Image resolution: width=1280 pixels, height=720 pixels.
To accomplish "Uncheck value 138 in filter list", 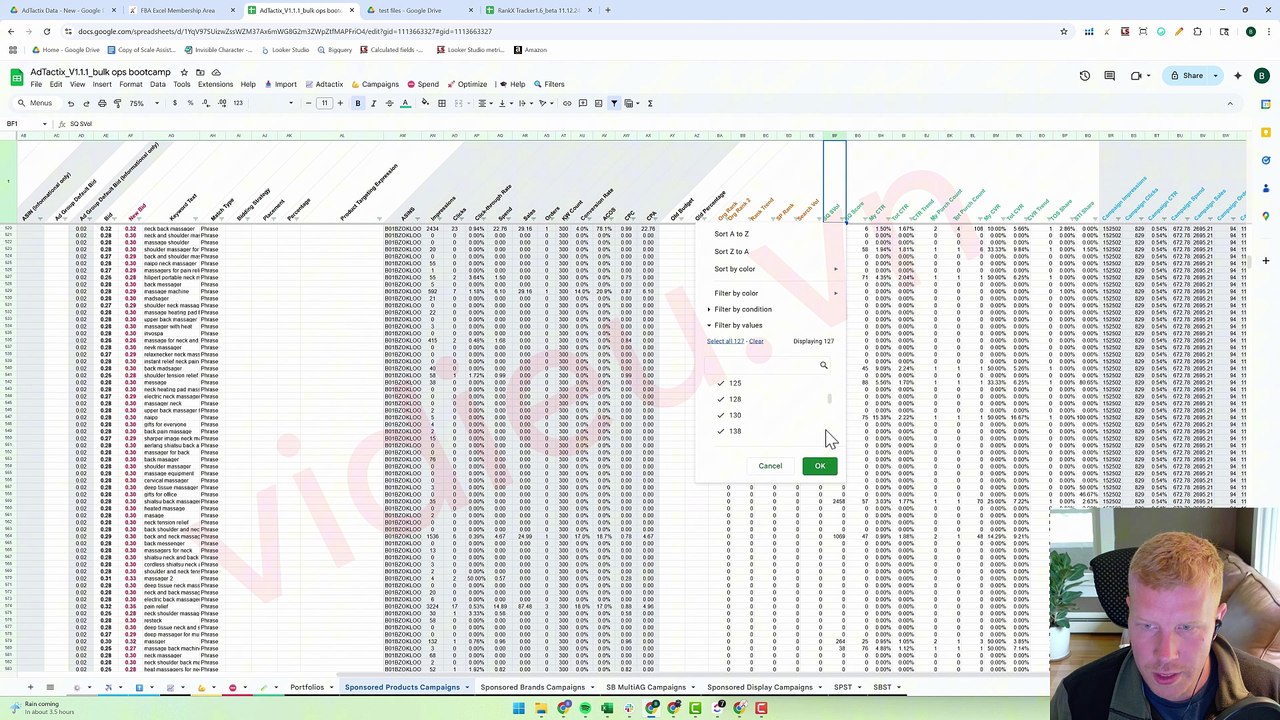I will click(720, 431).
